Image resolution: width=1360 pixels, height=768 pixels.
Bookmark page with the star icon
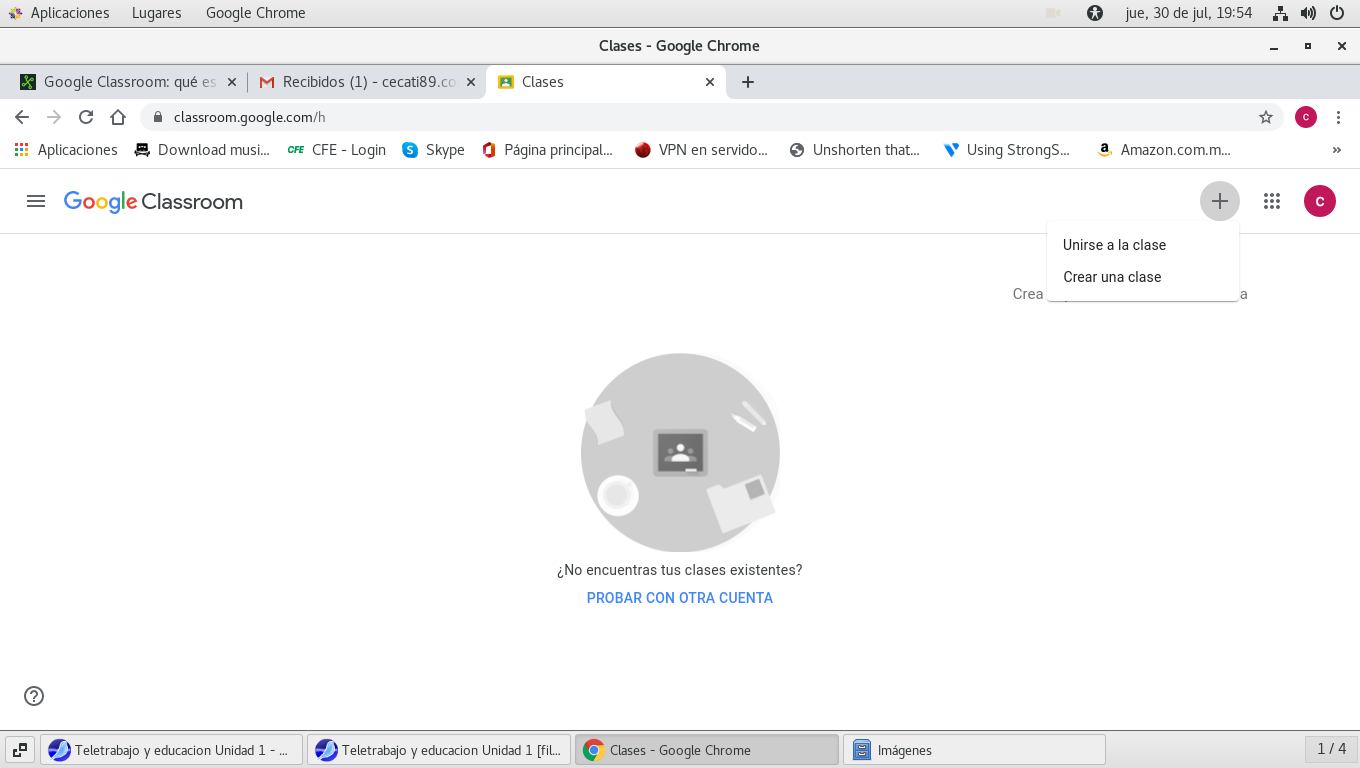tap(1265, 117)
